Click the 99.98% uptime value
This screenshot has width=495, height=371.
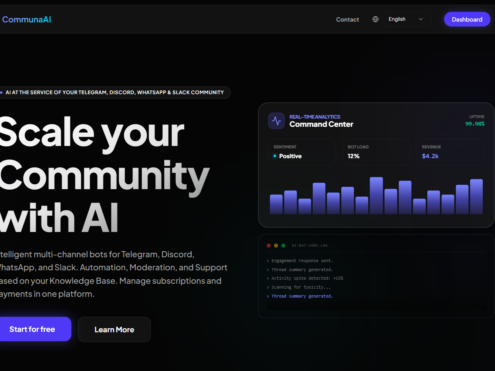pyautogui.click(x=475, y=124)
